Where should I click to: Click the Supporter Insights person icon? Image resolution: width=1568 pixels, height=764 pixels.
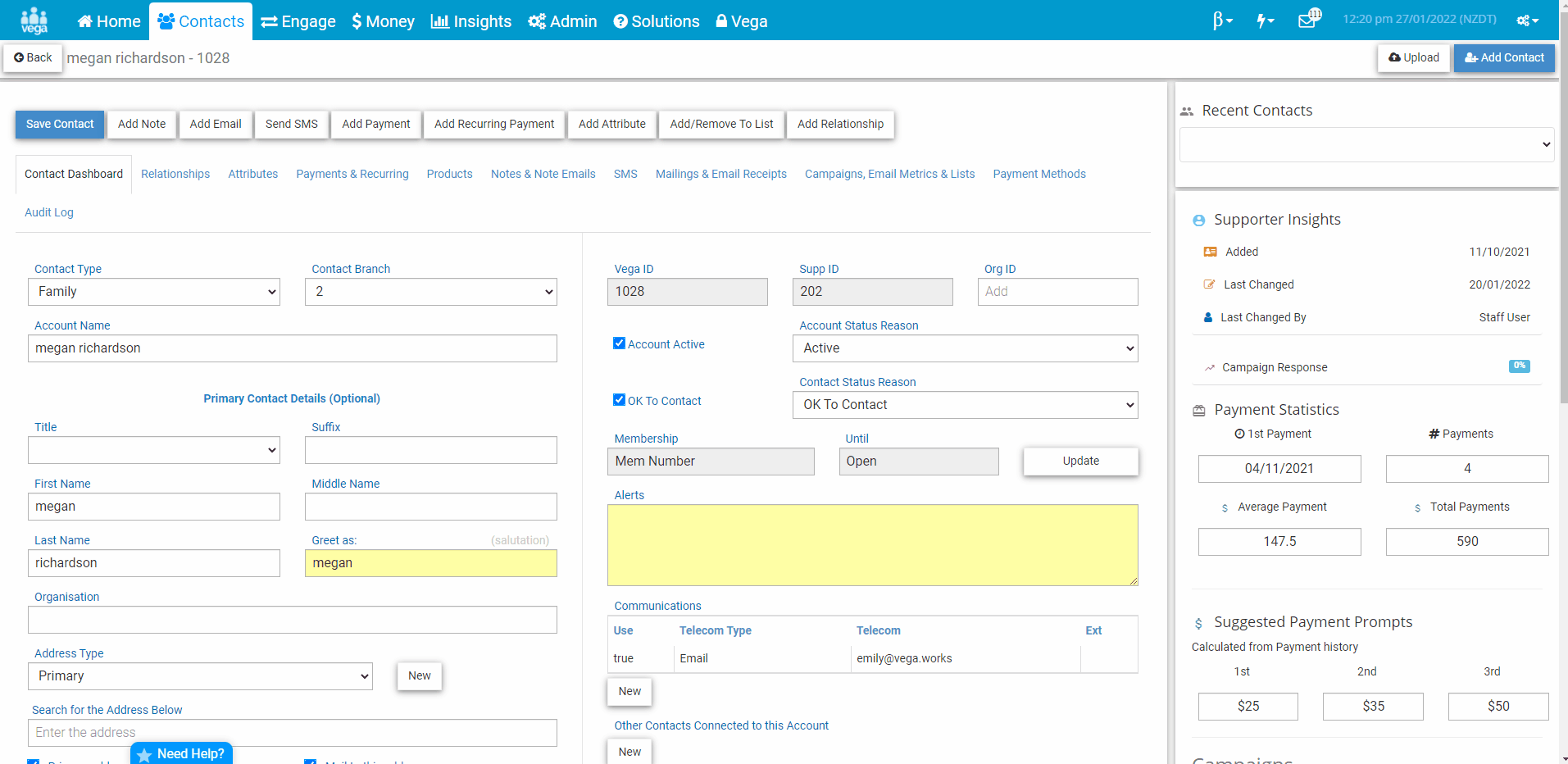[x=1198, y=221]
